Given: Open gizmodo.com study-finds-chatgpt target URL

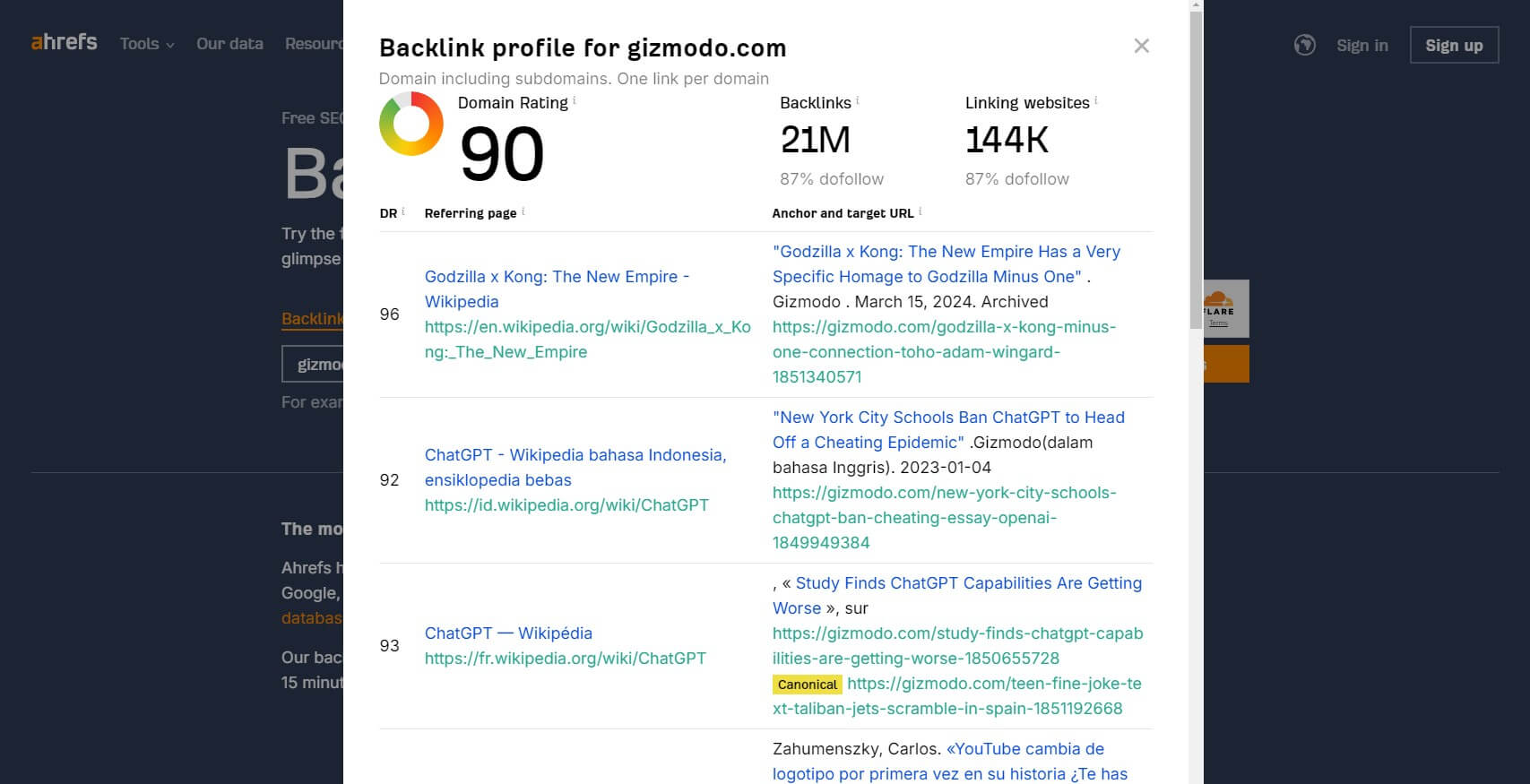Looking at the screenshot, I should pyautogui.click(x=957, y=646).
